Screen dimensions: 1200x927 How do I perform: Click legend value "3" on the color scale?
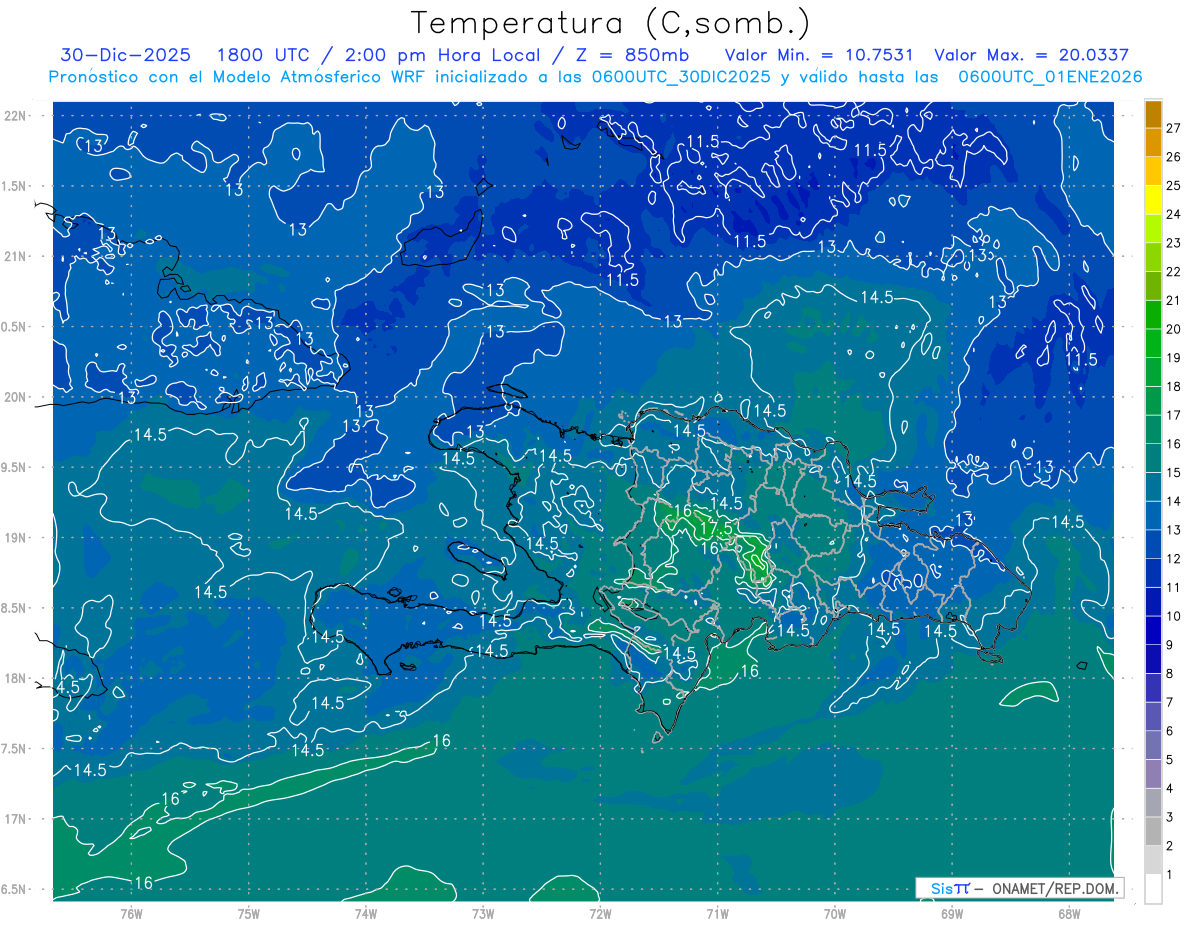click(1169, 818)
